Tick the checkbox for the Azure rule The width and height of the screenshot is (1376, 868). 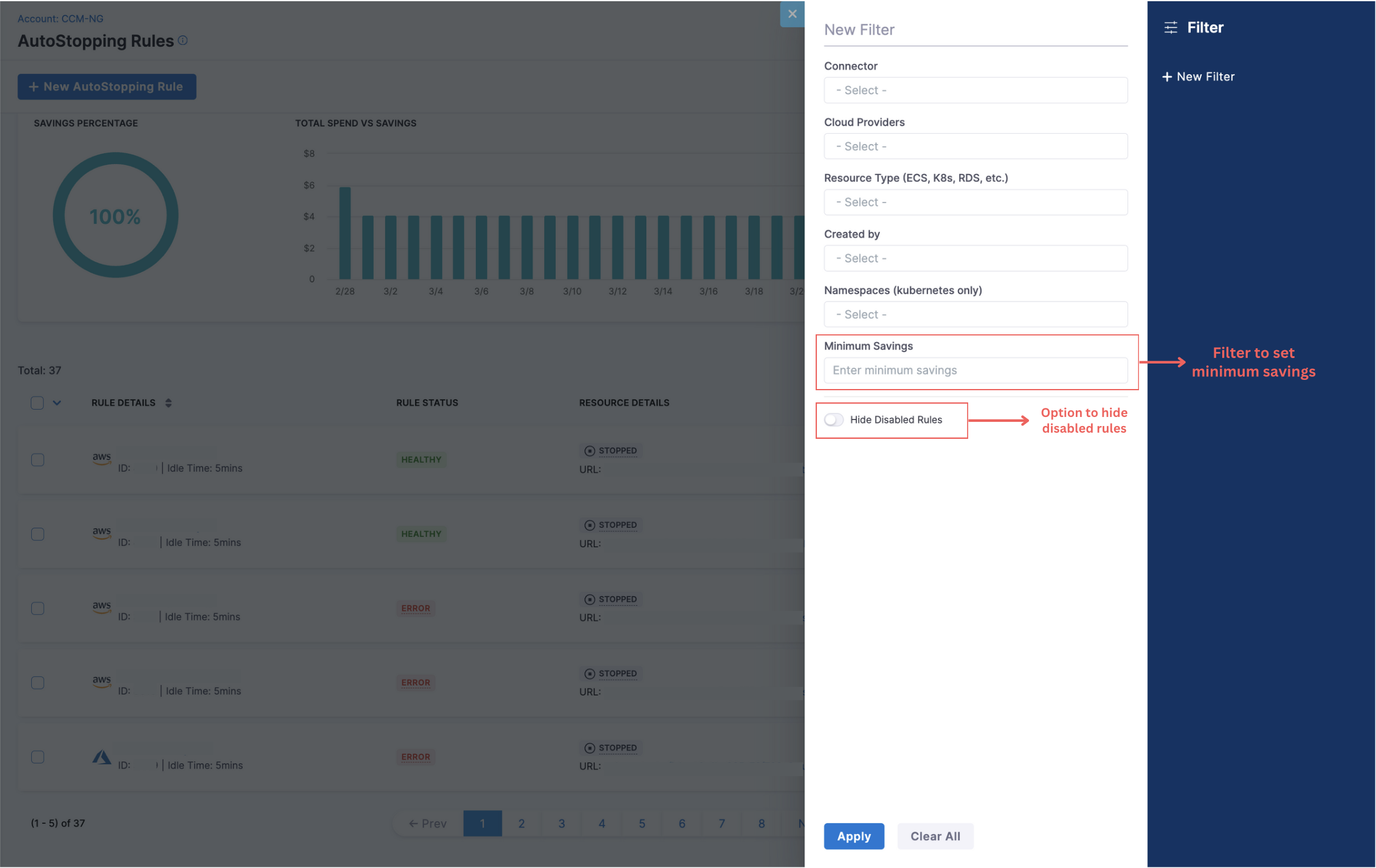pos(38,757)
